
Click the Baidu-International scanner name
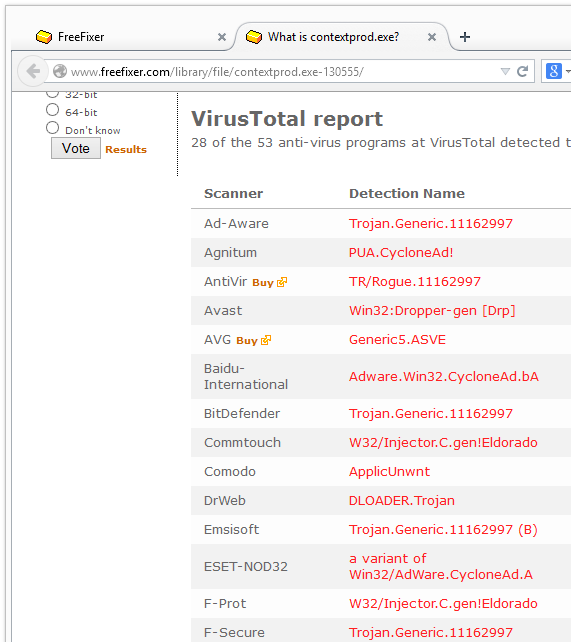(246, 377)
